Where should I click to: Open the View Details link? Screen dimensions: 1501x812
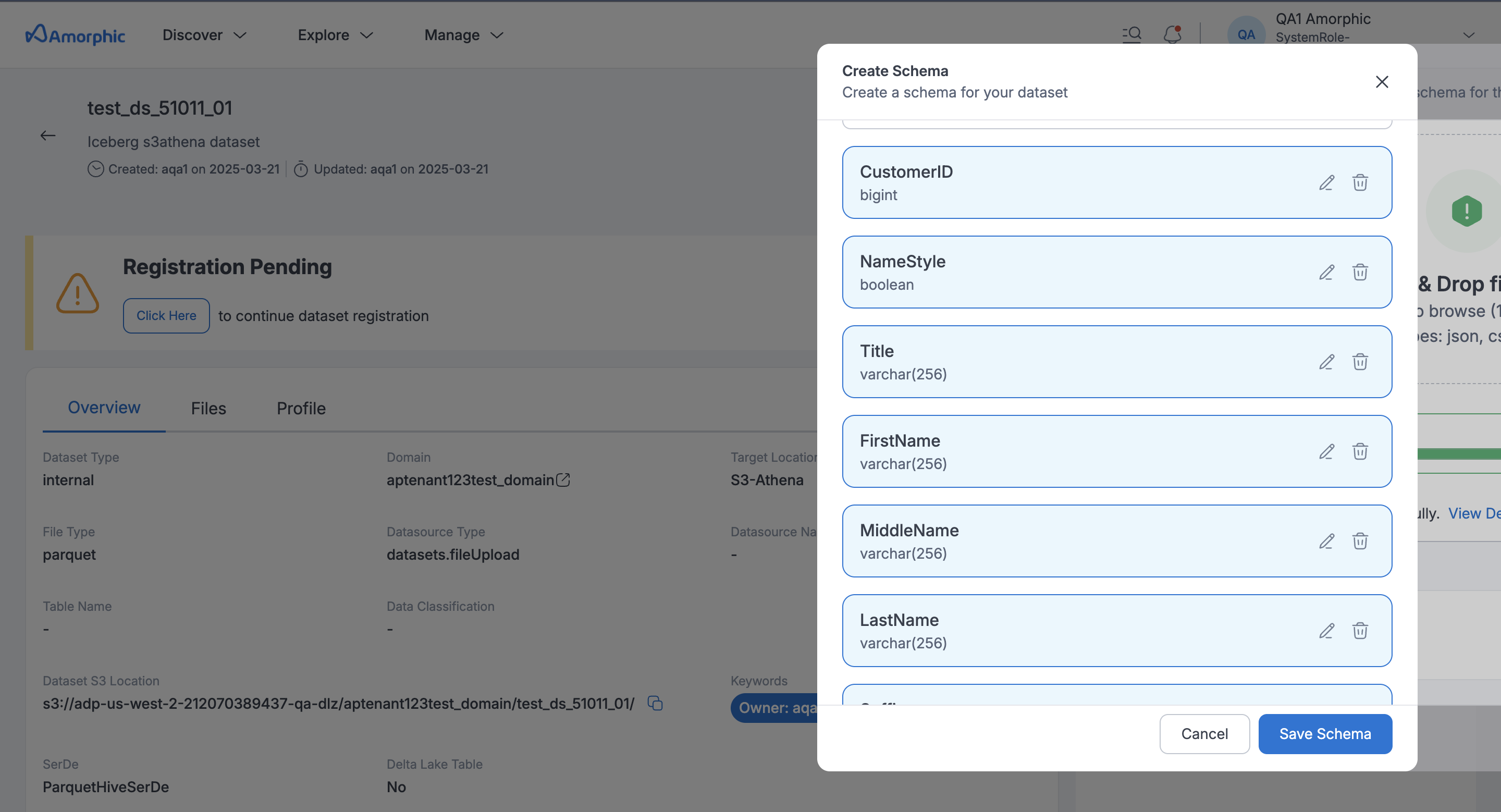(1474, 513)
